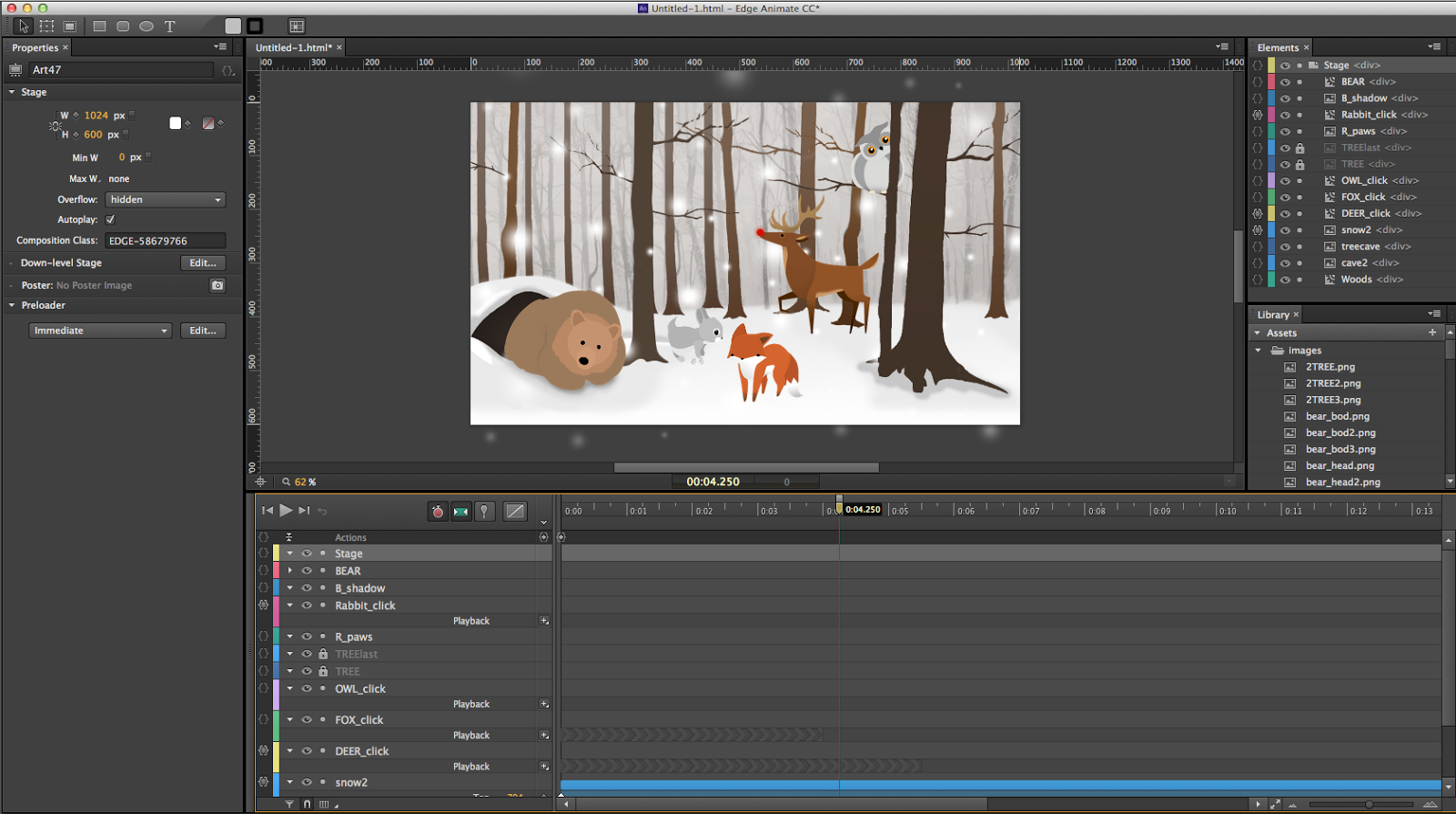Toggle the Auto-Transition mode icon
Viewport: 1456px width, 814px height.
click(x=461, y=512)
